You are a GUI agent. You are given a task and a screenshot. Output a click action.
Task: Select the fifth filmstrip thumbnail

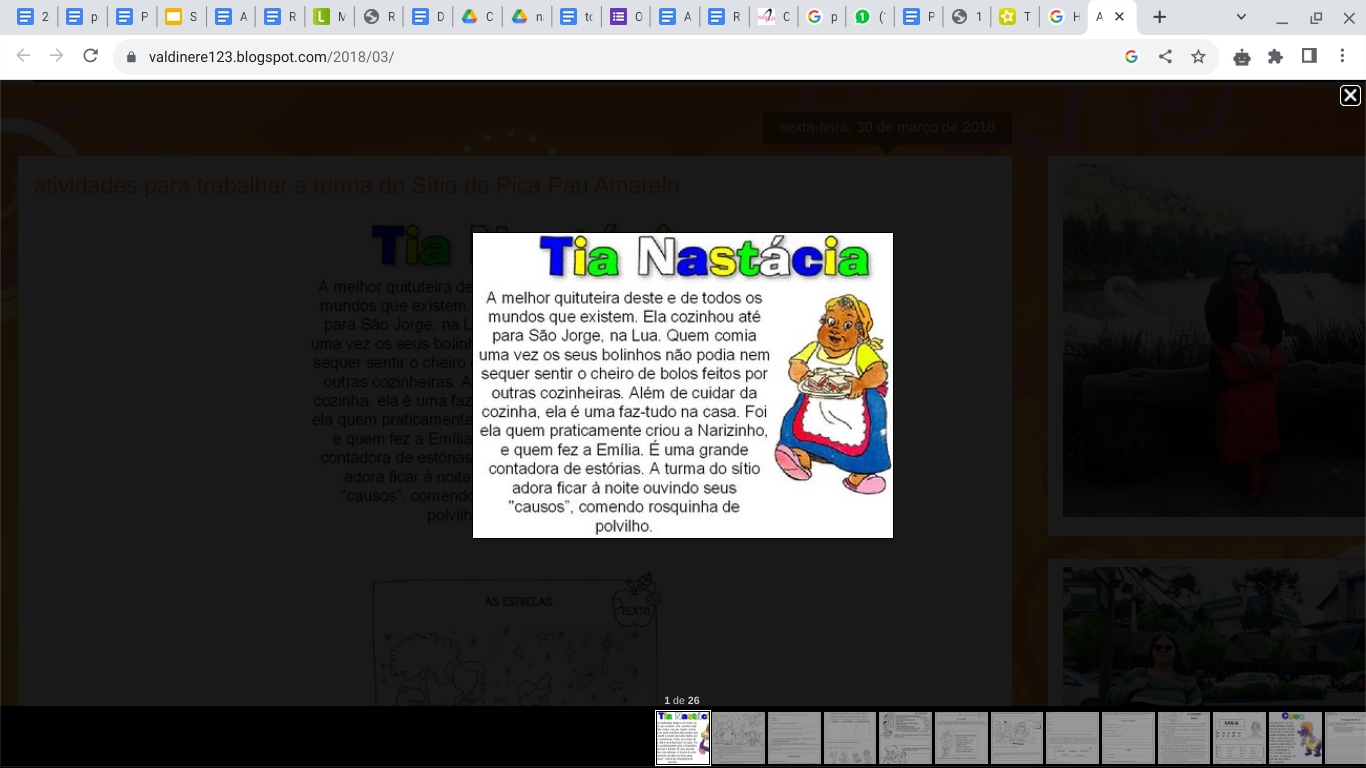point(905,738)
